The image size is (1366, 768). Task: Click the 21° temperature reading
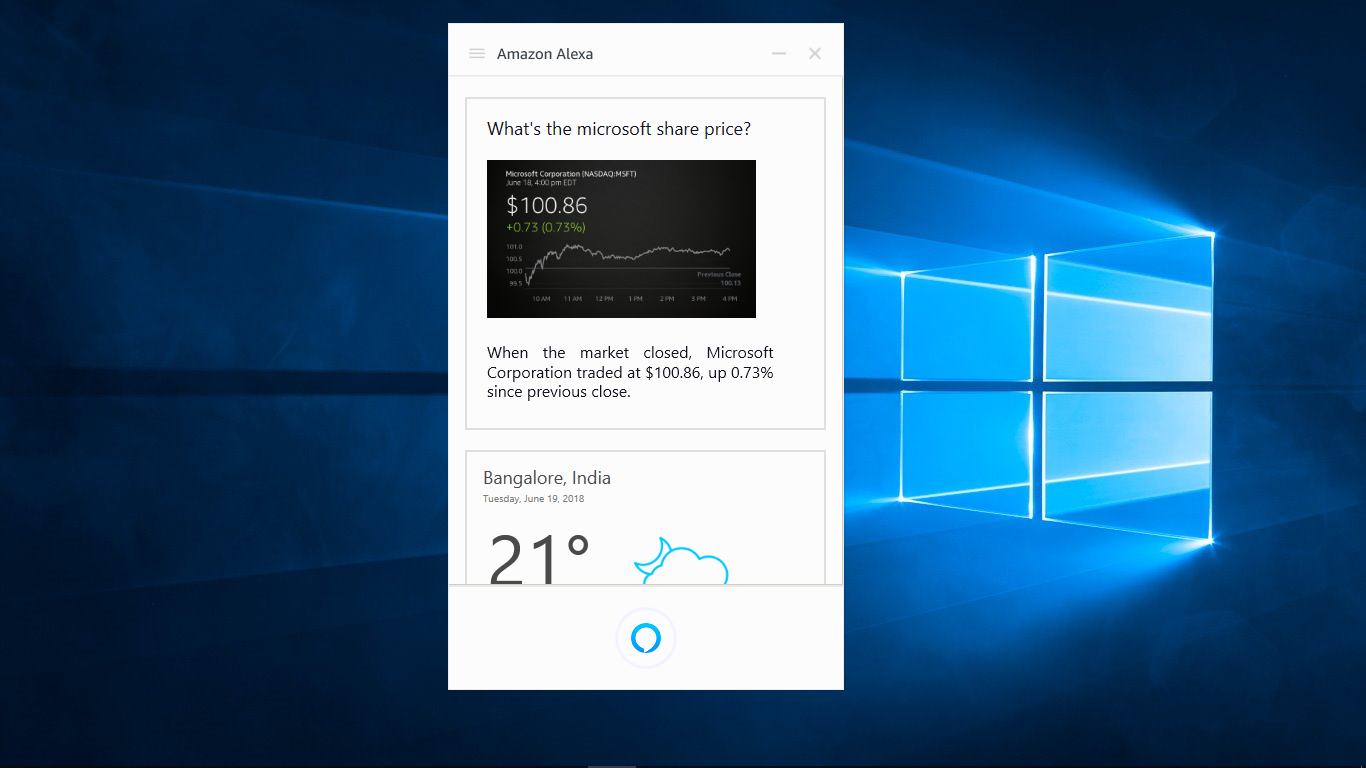click(x=539, y=558)
